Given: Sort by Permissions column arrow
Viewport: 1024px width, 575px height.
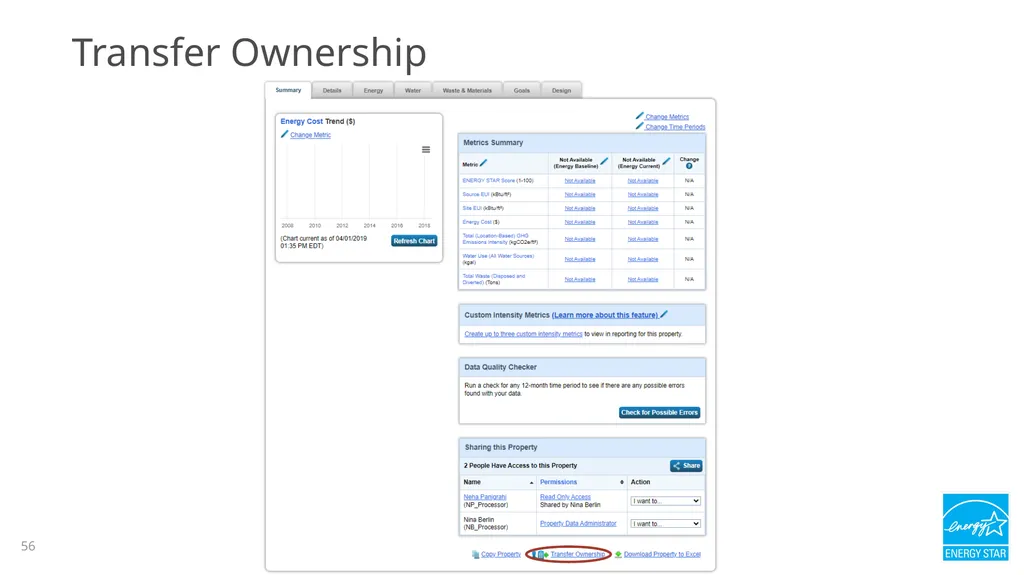Looking at the screenshot, I should [622, 482].
